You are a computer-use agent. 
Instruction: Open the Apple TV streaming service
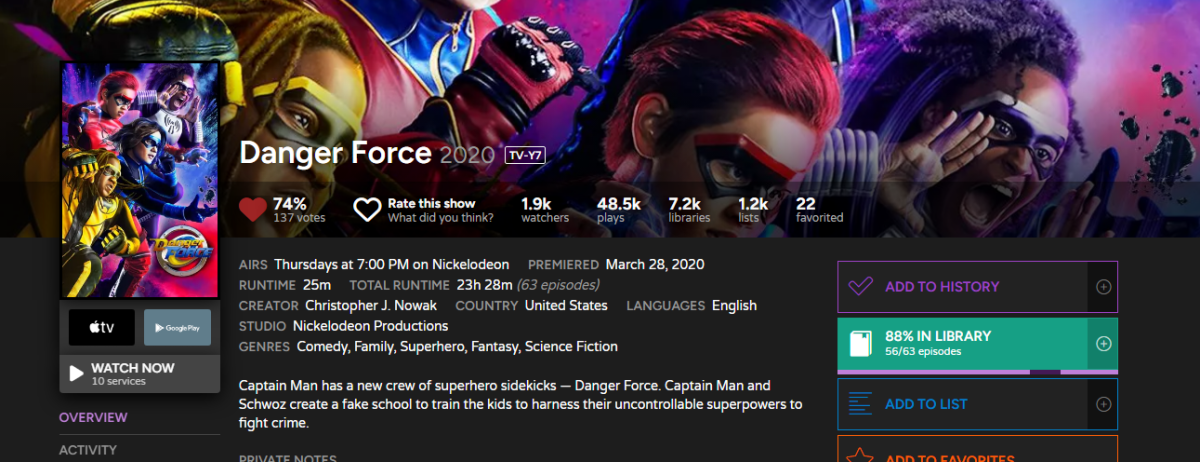pos(101,327)
